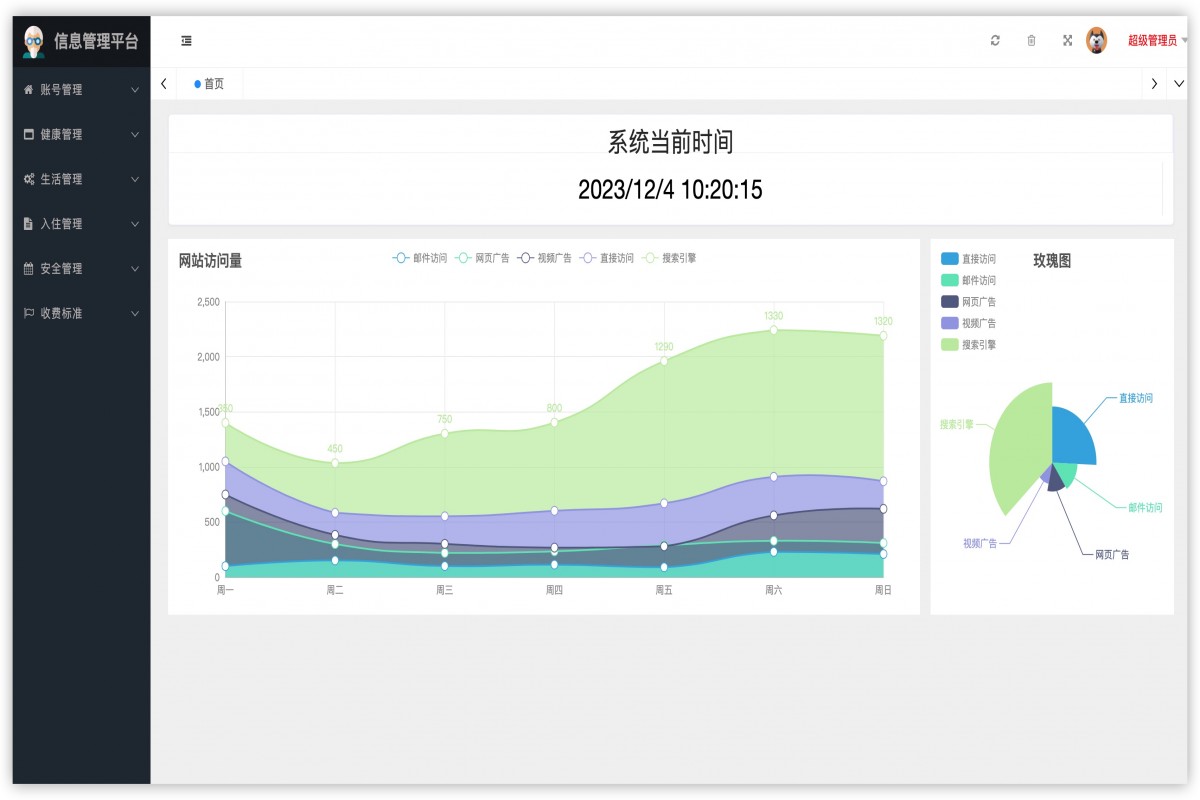Click the hamburger menu icon to collapse sidebar
This screenshot has height=800, width=1200.
pyautogui.click(x=186, y=40)
